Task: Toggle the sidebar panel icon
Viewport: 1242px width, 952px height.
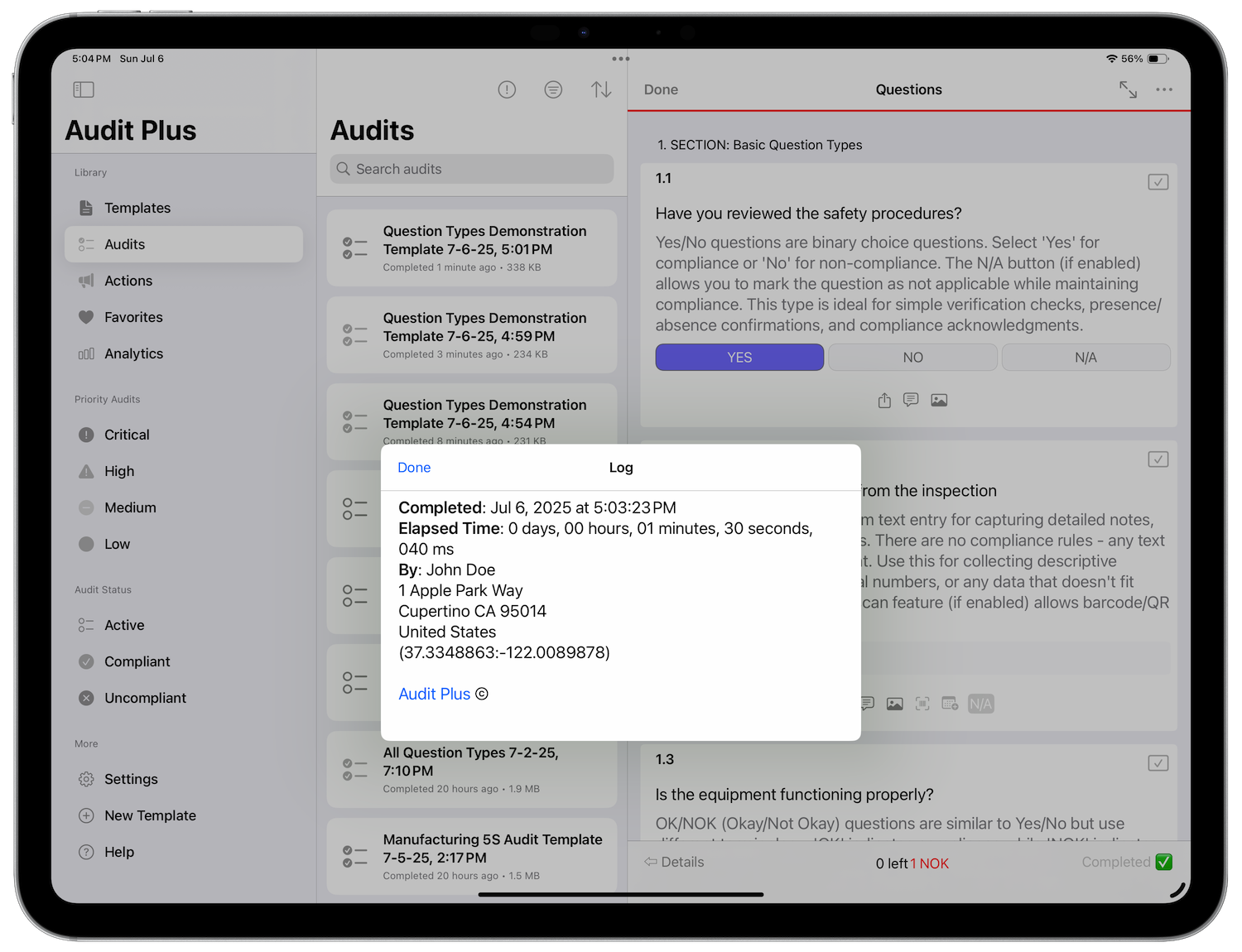Action: [x=84, y=89]
